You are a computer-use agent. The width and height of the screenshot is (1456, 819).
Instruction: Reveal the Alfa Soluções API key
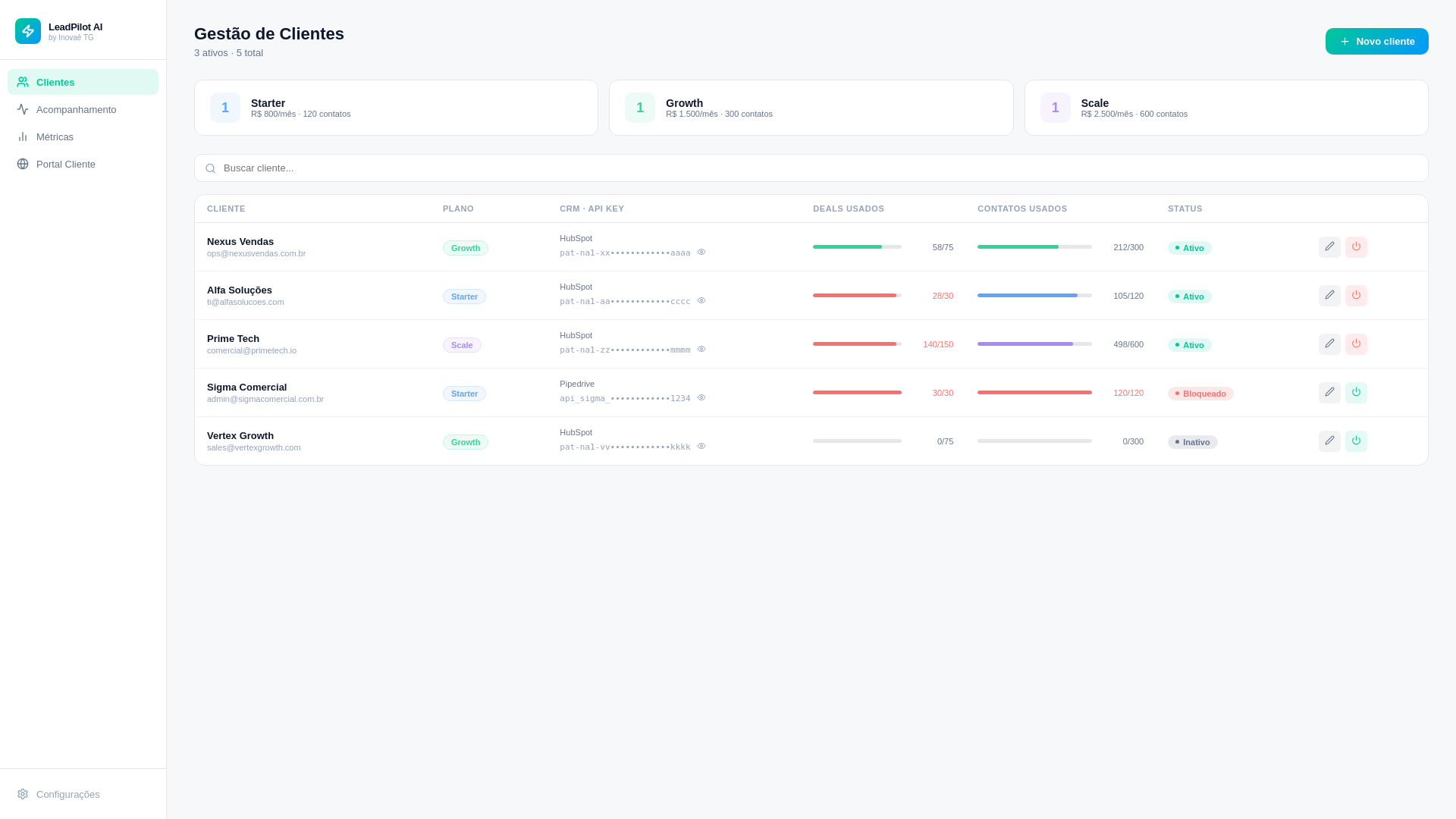[701, 300]
